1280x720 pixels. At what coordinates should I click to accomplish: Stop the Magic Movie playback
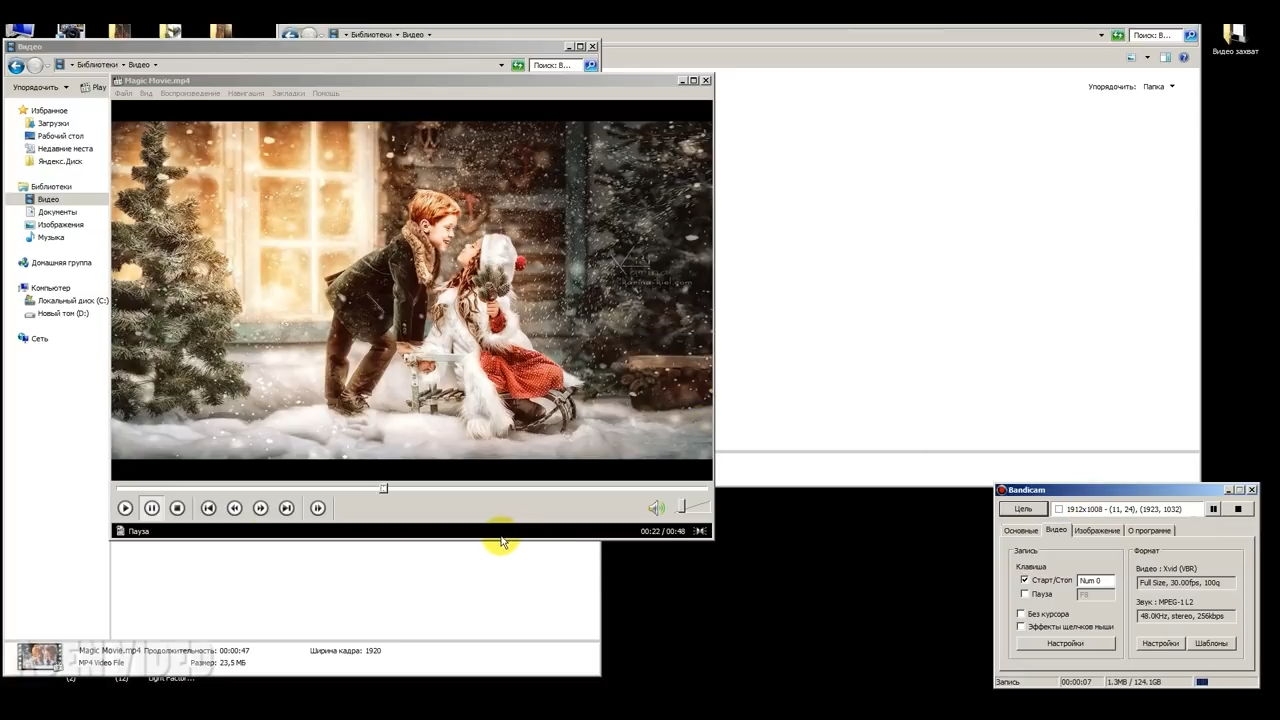pyautogui.click(x=177, y=508)
